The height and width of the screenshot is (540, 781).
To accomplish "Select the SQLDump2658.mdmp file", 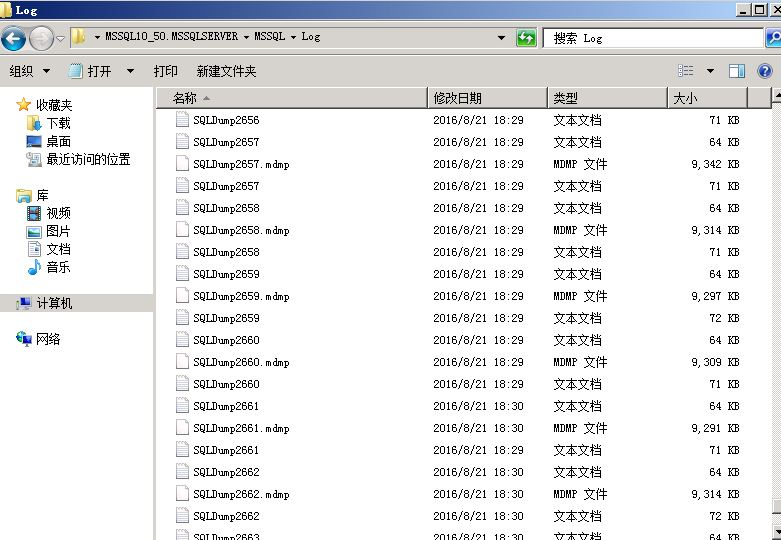I will 241,230.
